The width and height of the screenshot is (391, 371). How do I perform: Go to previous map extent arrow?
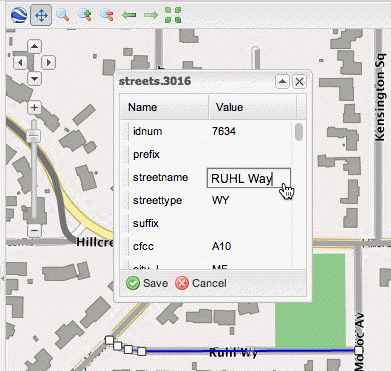[129, 15]
